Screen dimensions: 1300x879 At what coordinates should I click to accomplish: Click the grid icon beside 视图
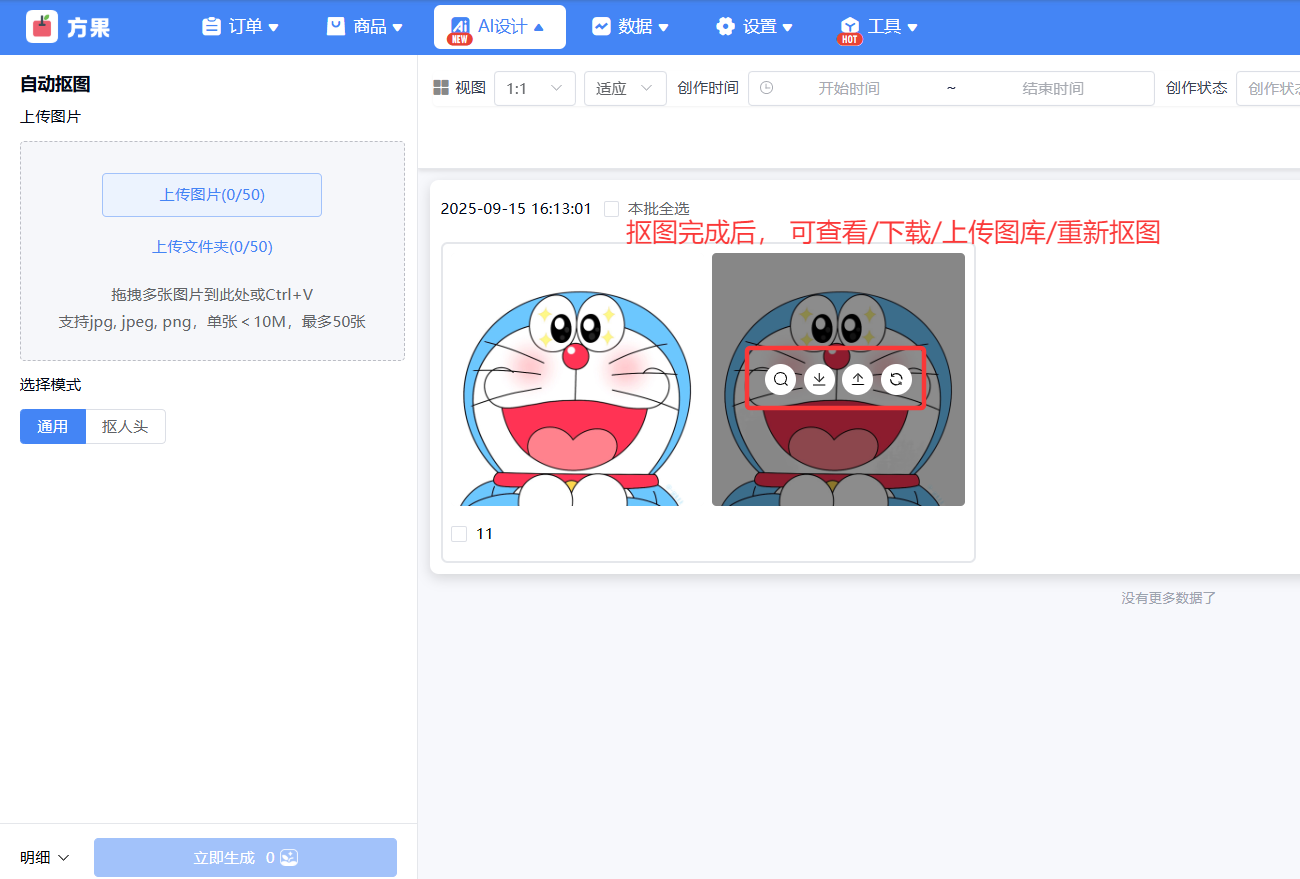pyautogui.click(x=441, y=88)
